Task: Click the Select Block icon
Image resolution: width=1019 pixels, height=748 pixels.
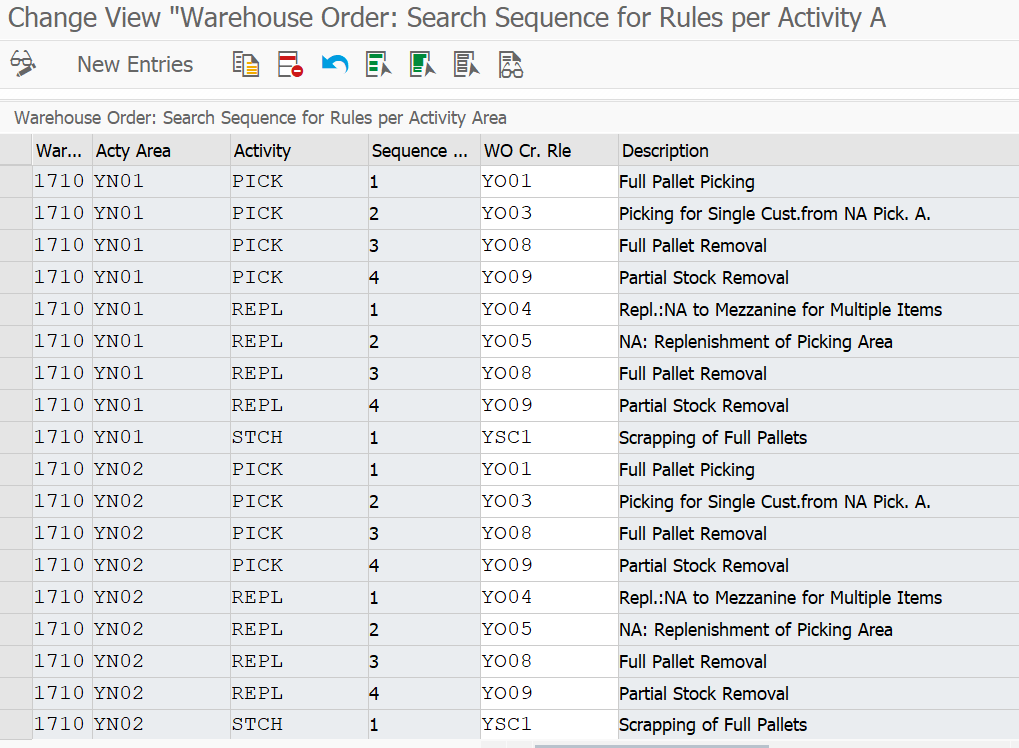Action: pos(422,65)
